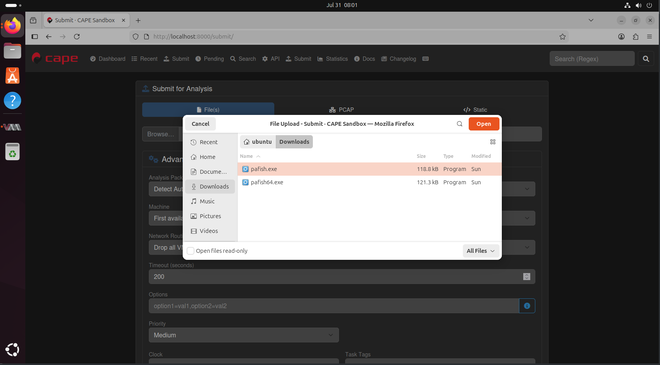The height and width of the screenshot is (365, 660).
Task: Go to ubuntu home in the path bar
Action: coord(258,142)
